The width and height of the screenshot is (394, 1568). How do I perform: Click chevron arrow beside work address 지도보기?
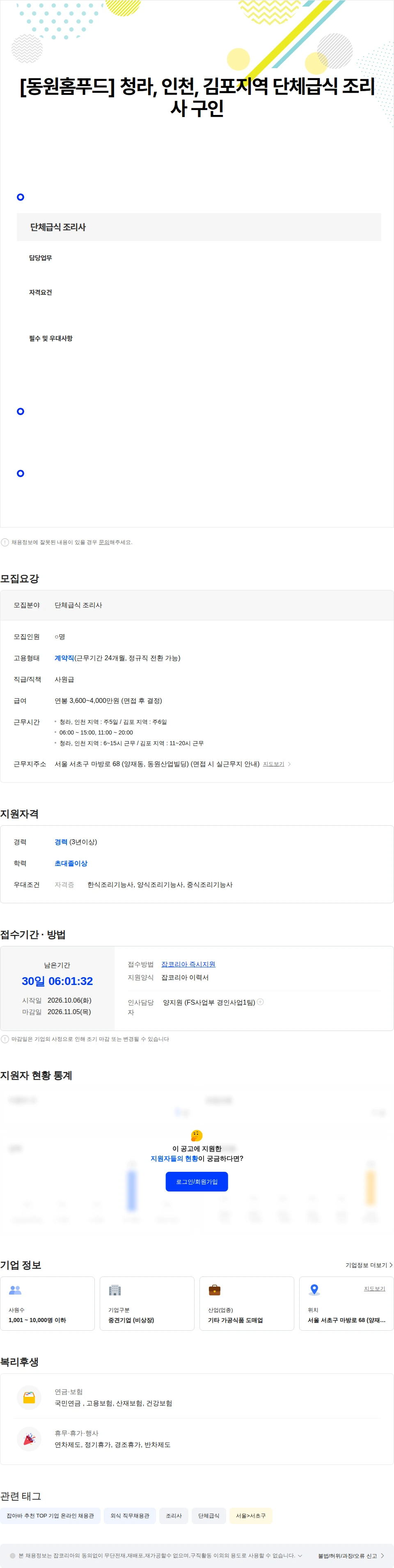pyautogui.click(x=289, y=764)
